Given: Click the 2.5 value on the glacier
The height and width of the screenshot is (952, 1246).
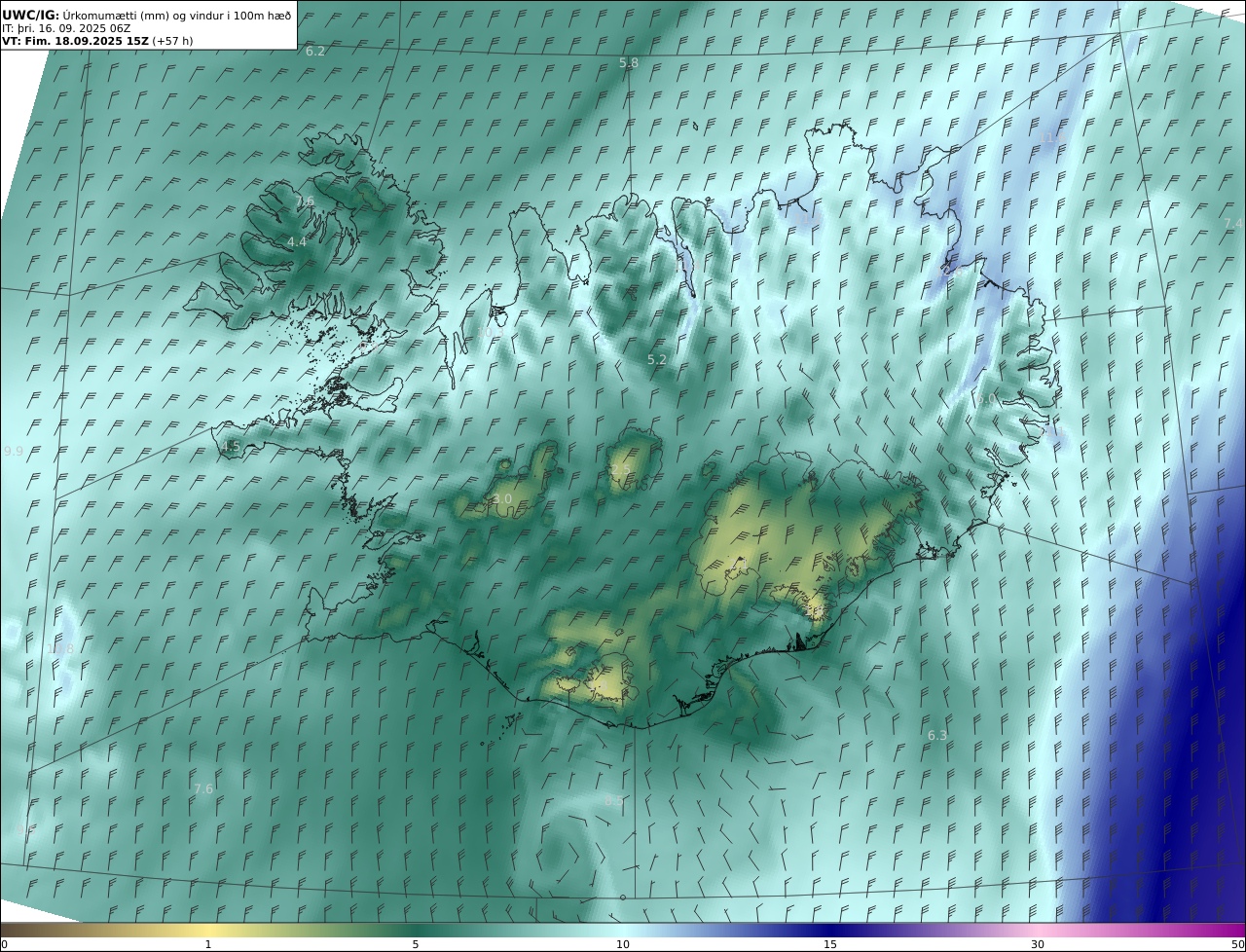Looking at the screenshot, I should coord(620,469).
